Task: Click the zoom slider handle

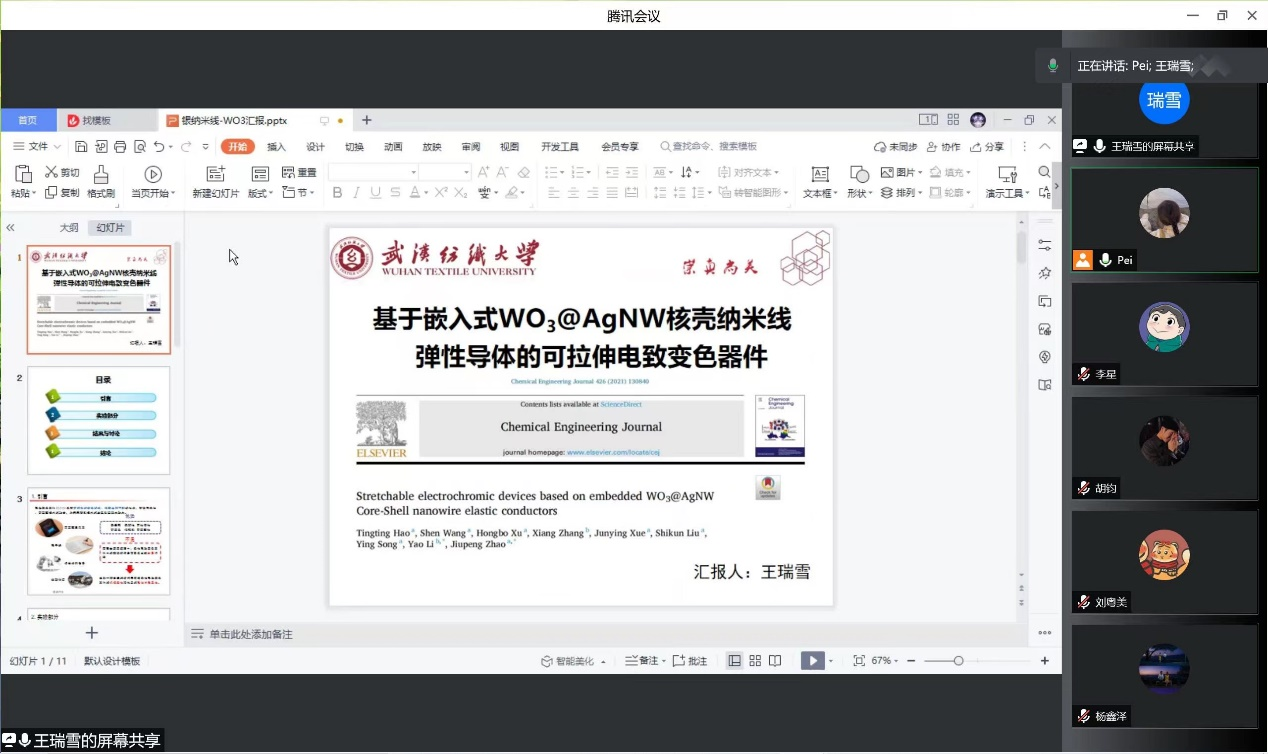Action: pyautogui.click(x=958, y=661)
